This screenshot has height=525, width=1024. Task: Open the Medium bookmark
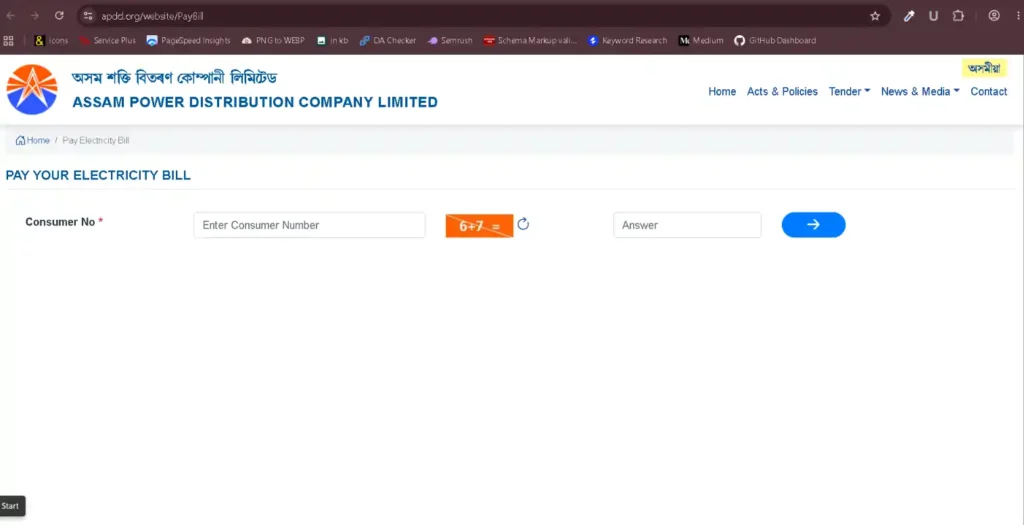[x=701, y=40]
